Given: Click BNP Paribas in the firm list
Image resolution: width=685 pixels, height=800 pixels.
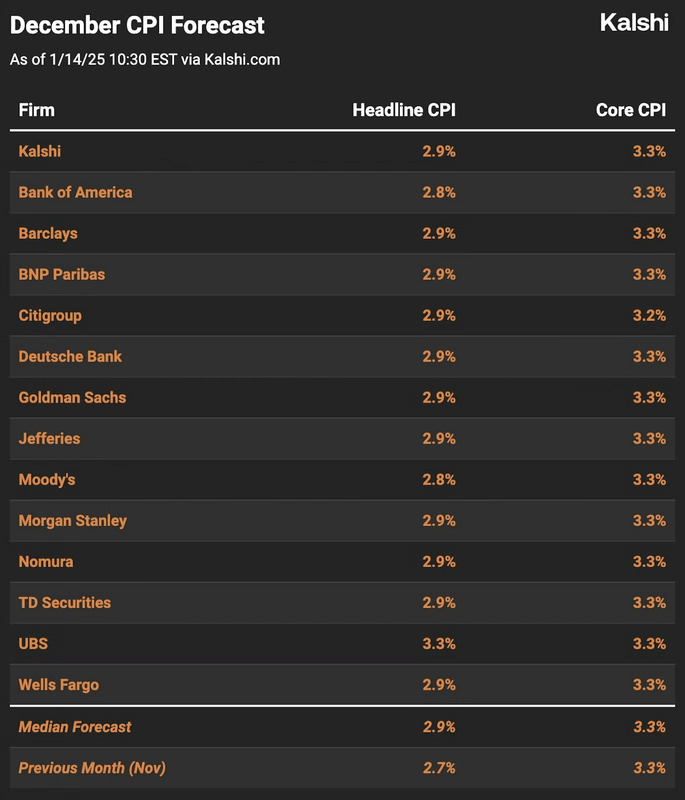Looking at the screenshot, I should [62, 274].
